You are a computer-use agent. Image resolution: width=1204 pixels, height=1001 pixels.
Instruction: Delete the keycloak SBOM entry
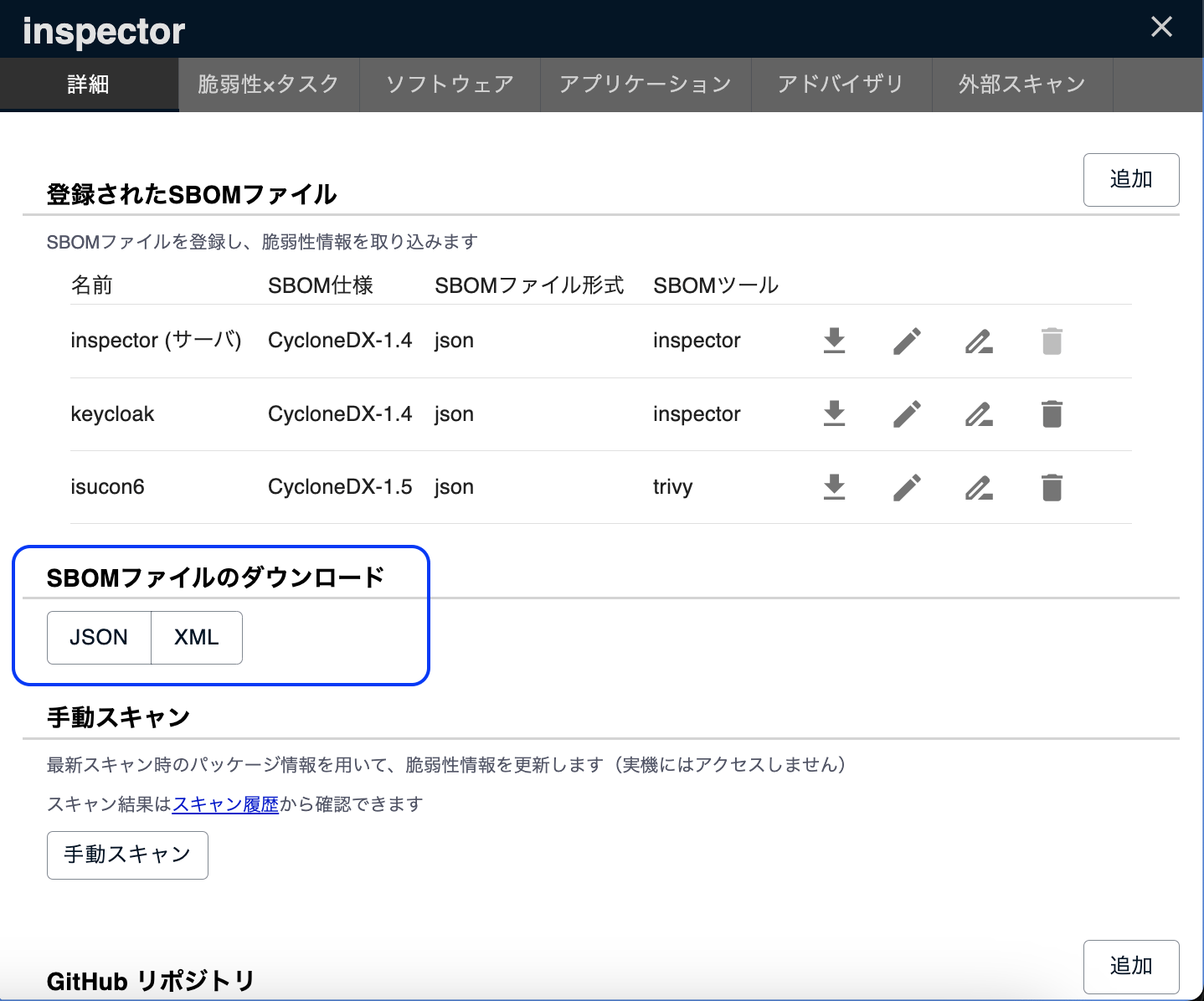tap(1052, 413)
